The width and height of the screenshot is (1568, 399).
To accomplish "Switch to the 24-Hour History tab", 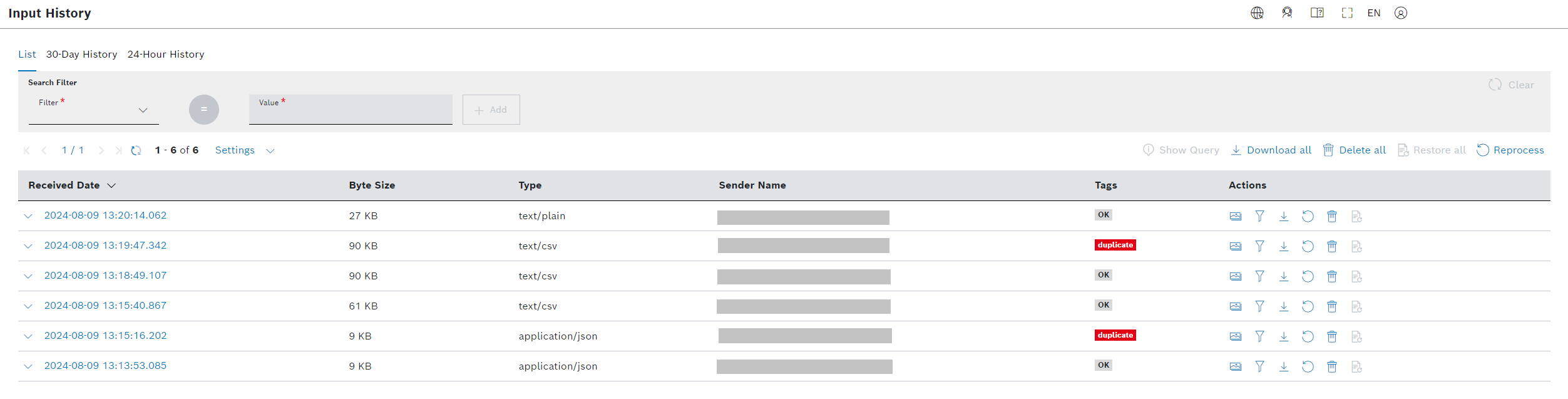I will (x=166, y=54).
